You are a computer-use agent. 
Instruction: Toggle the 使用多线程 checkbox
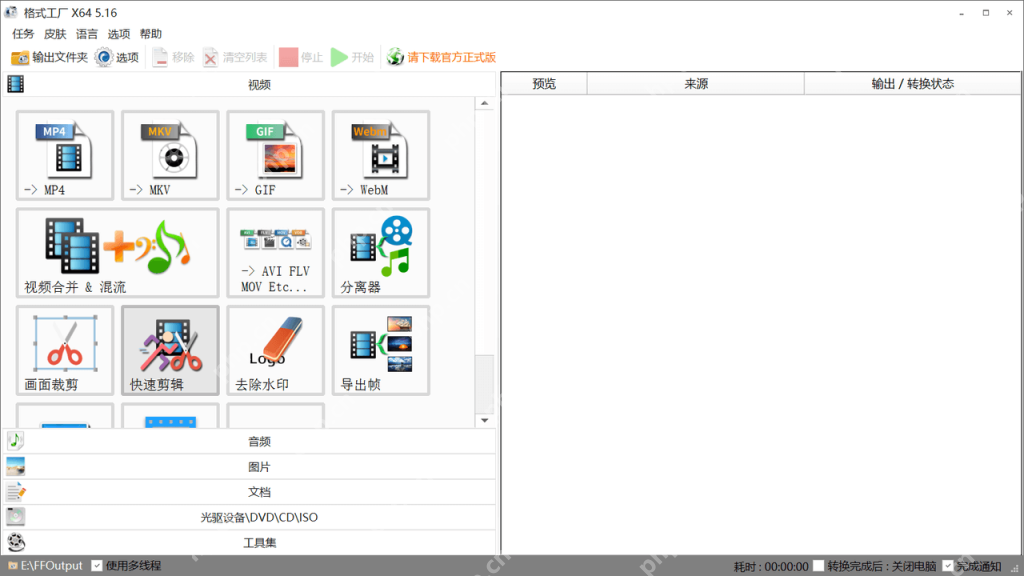[x=97, y=566]
